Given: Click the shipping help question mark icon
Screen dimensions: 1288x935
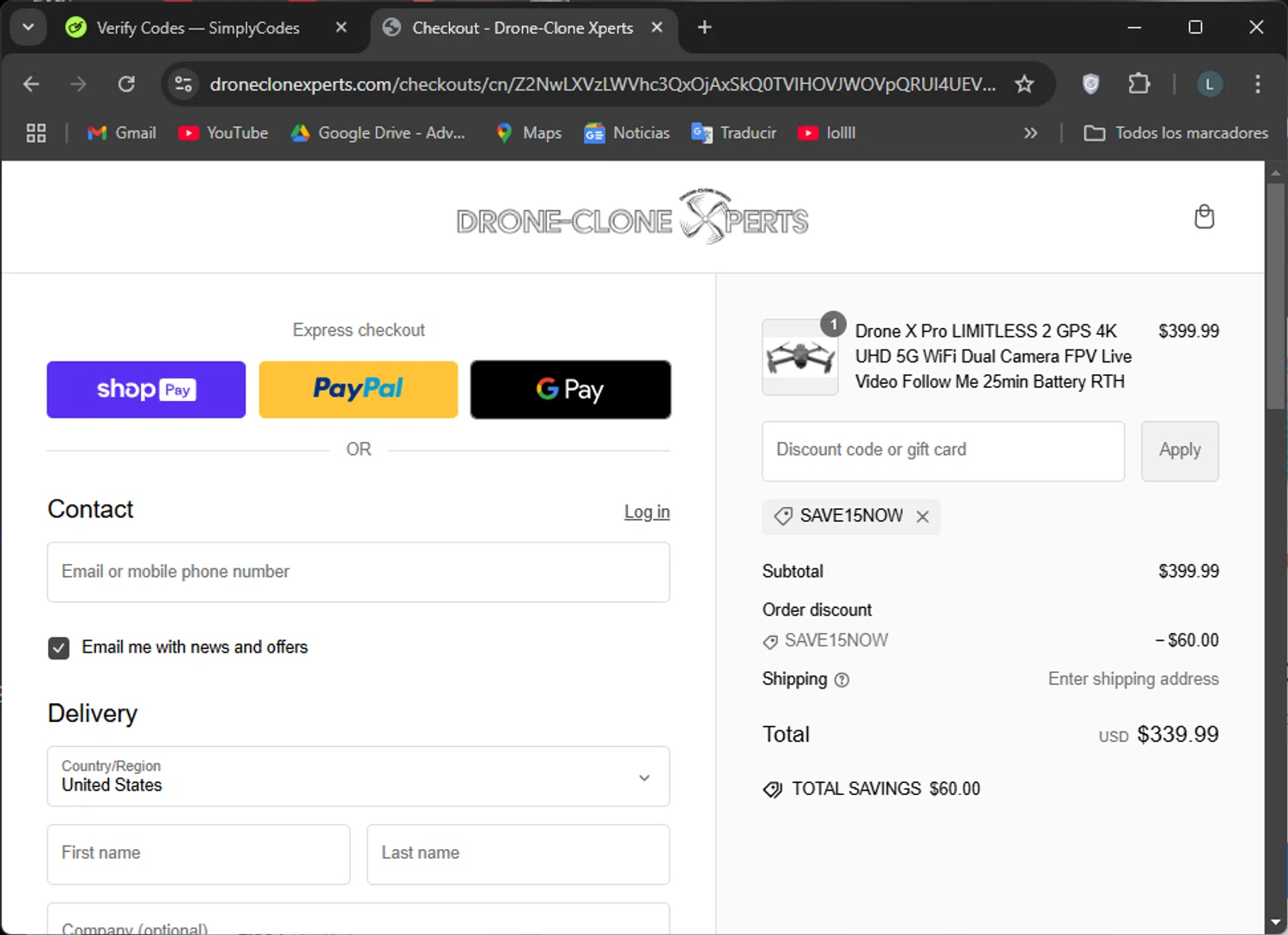Looking at the screenshot, I should pos(841,680).
